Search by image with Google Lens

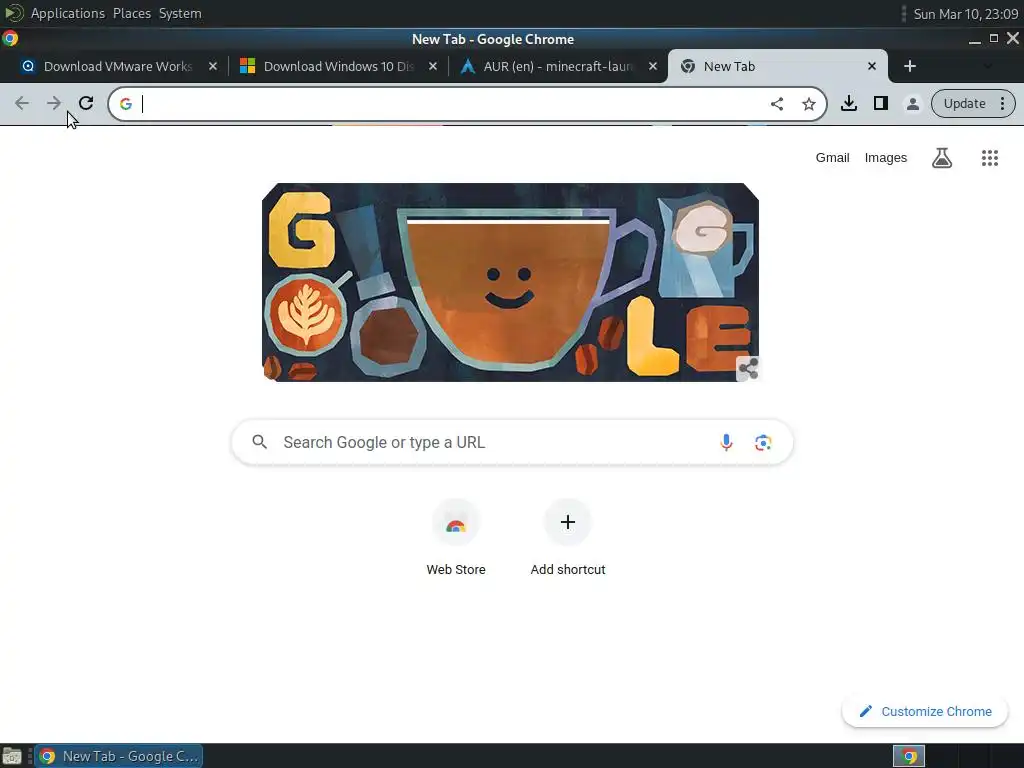point(763,442)
